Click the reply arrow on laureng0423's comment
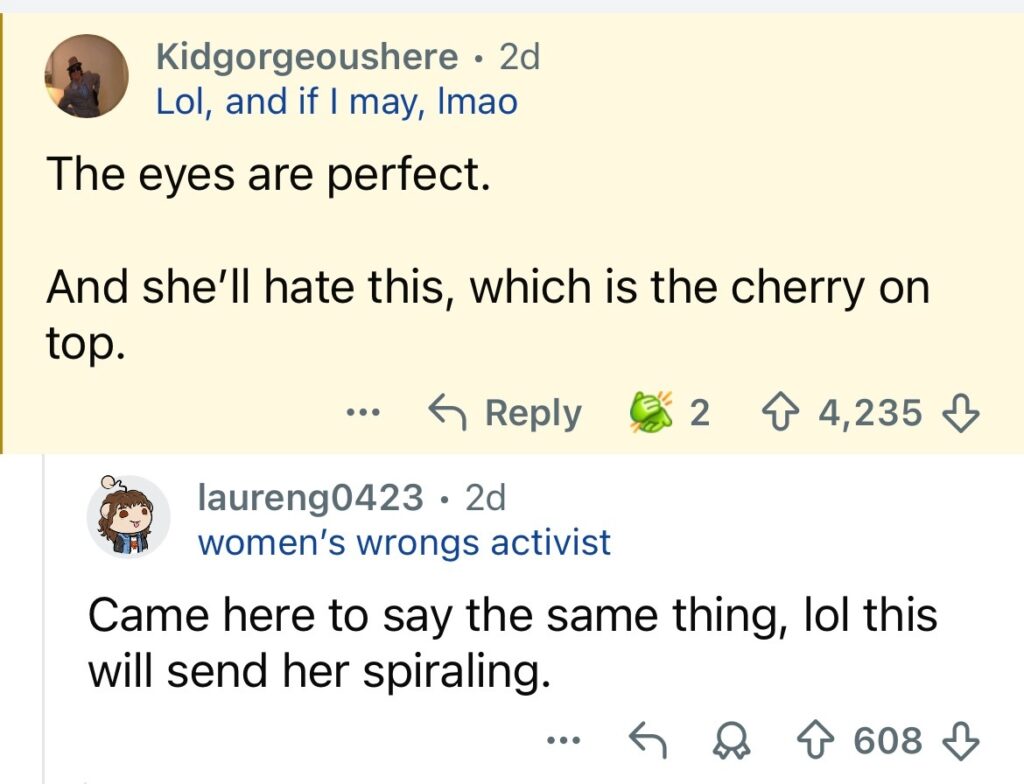The image size is (1024, 784). coord(645,741)
